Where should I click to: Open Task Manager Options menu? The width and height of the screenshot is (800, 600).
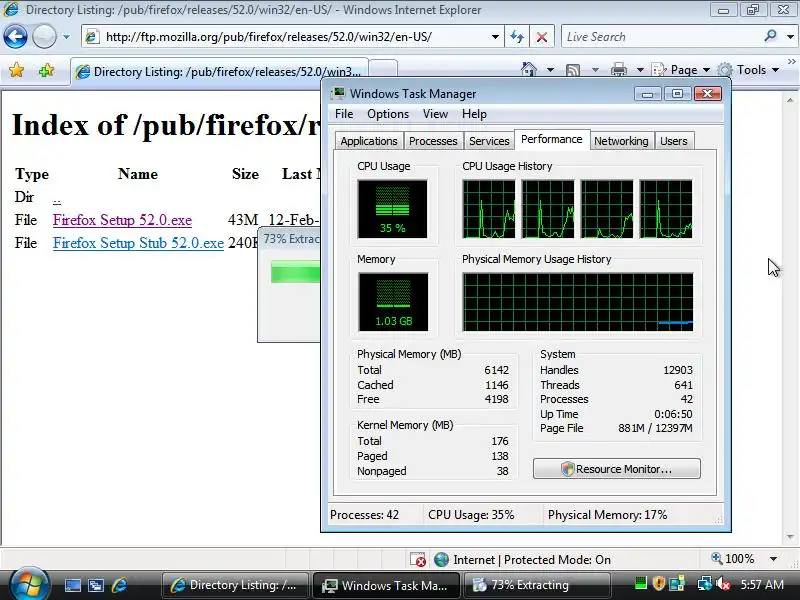pyautogui.click(x=388, y=114)
